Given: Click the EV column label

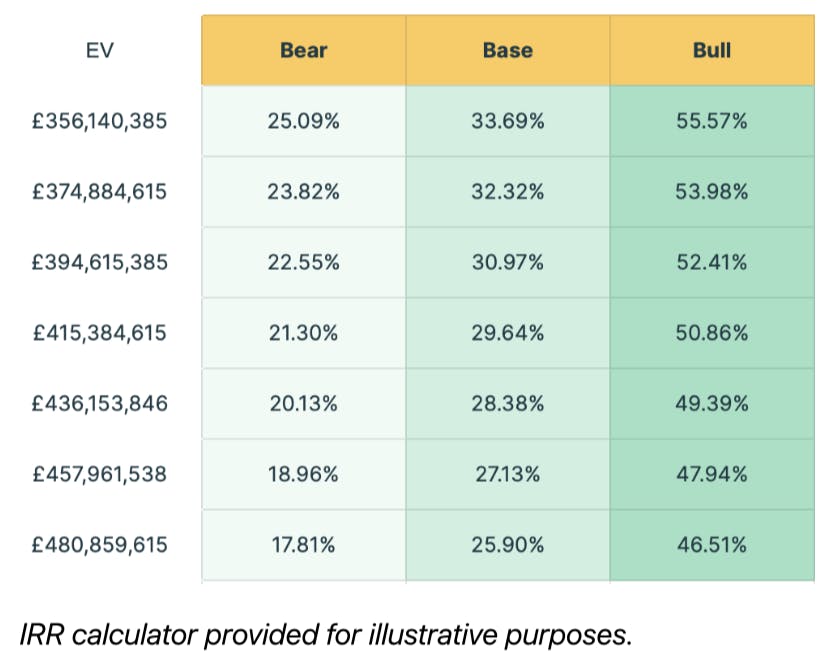Looking at the screenshot, I should (x=99, y=49).
